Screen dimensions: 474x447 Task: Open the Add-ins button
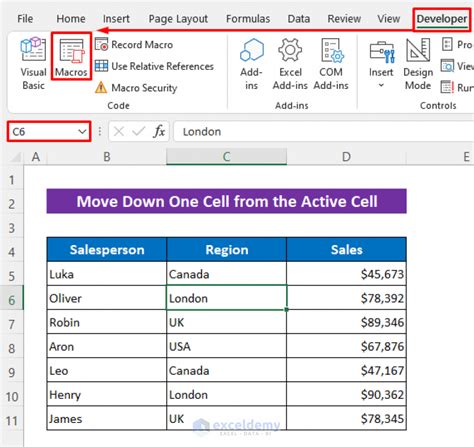coord(251,64)
